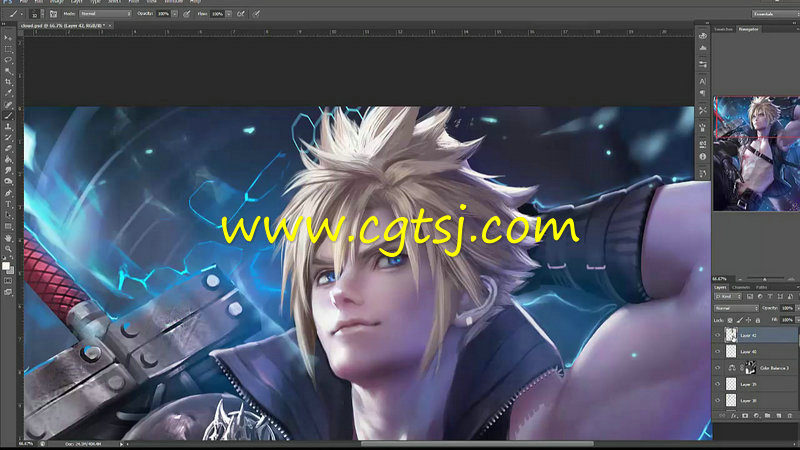Select the Type tool
The height and width of the screenshot is (450, 800).
[x=8, y=204]
